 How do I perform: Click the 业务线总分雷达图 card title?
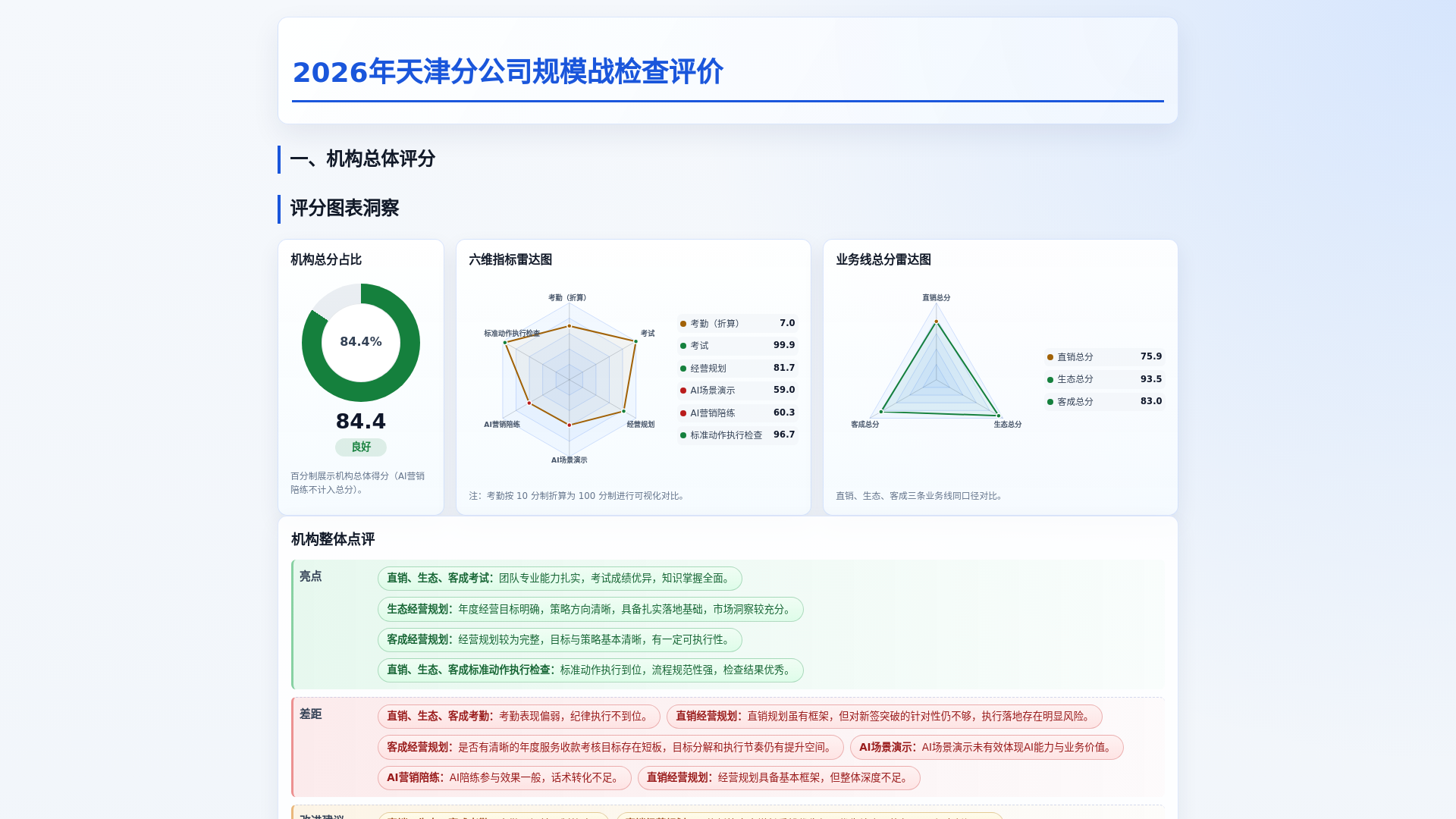883,259
